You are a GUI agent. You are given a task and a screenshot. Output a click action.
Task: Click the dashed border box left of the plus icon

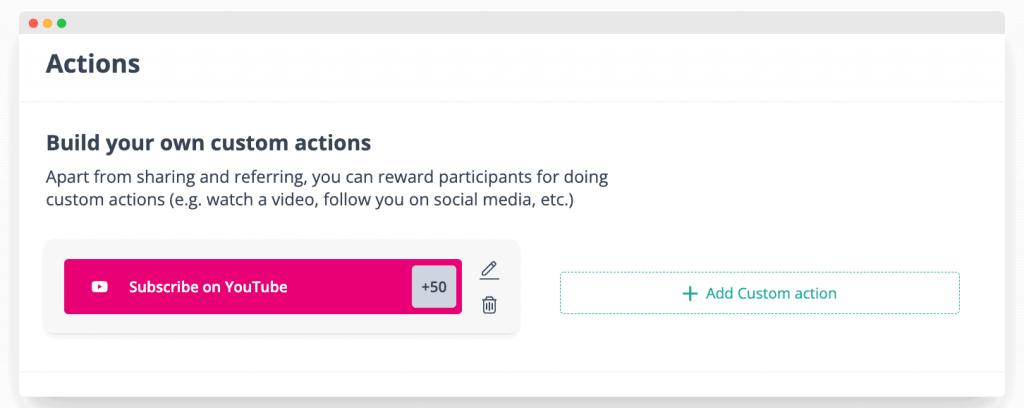[620, 294]
